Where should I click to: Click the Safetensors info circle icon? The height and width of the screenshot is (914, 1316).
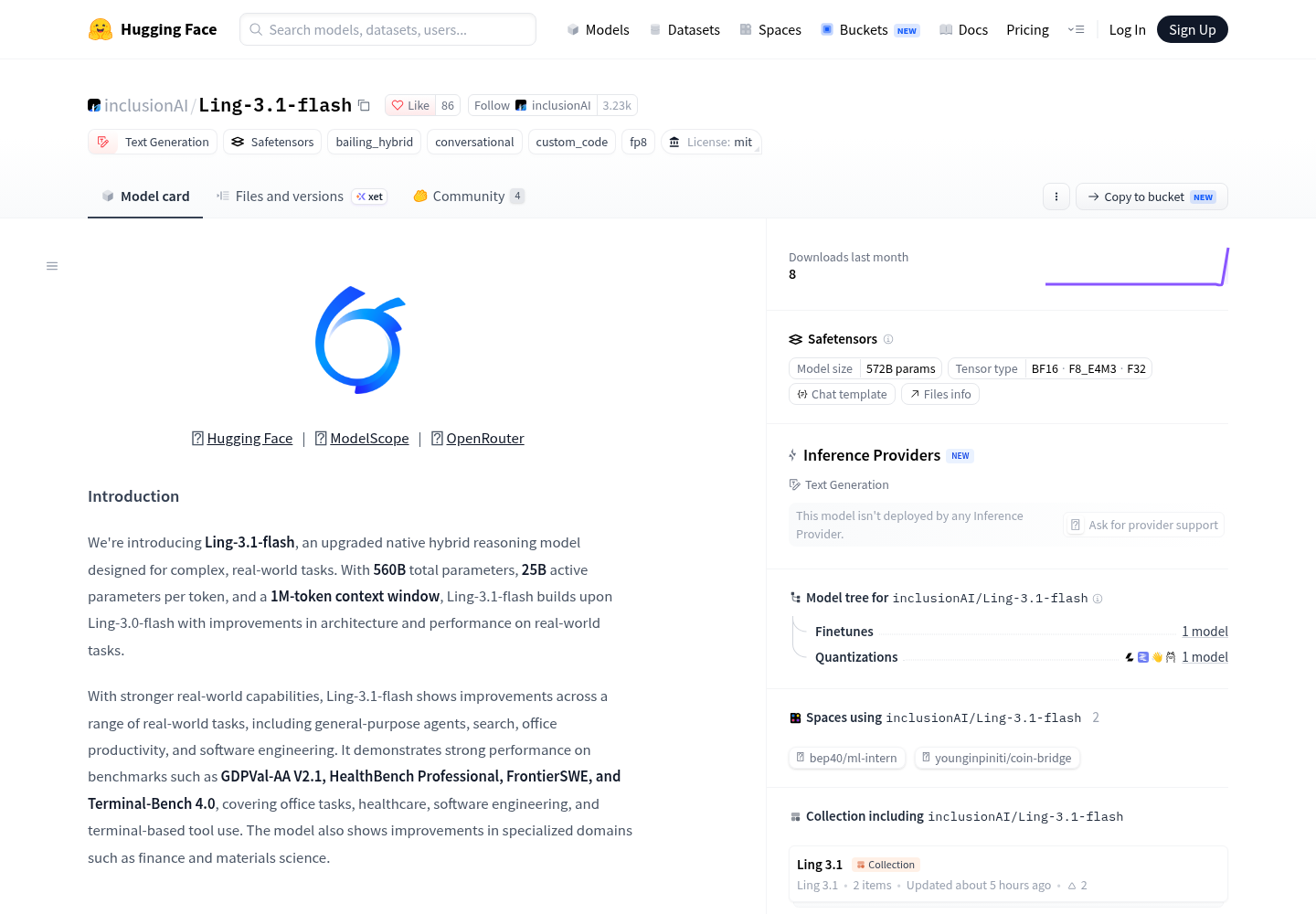[x=888, y=339]
